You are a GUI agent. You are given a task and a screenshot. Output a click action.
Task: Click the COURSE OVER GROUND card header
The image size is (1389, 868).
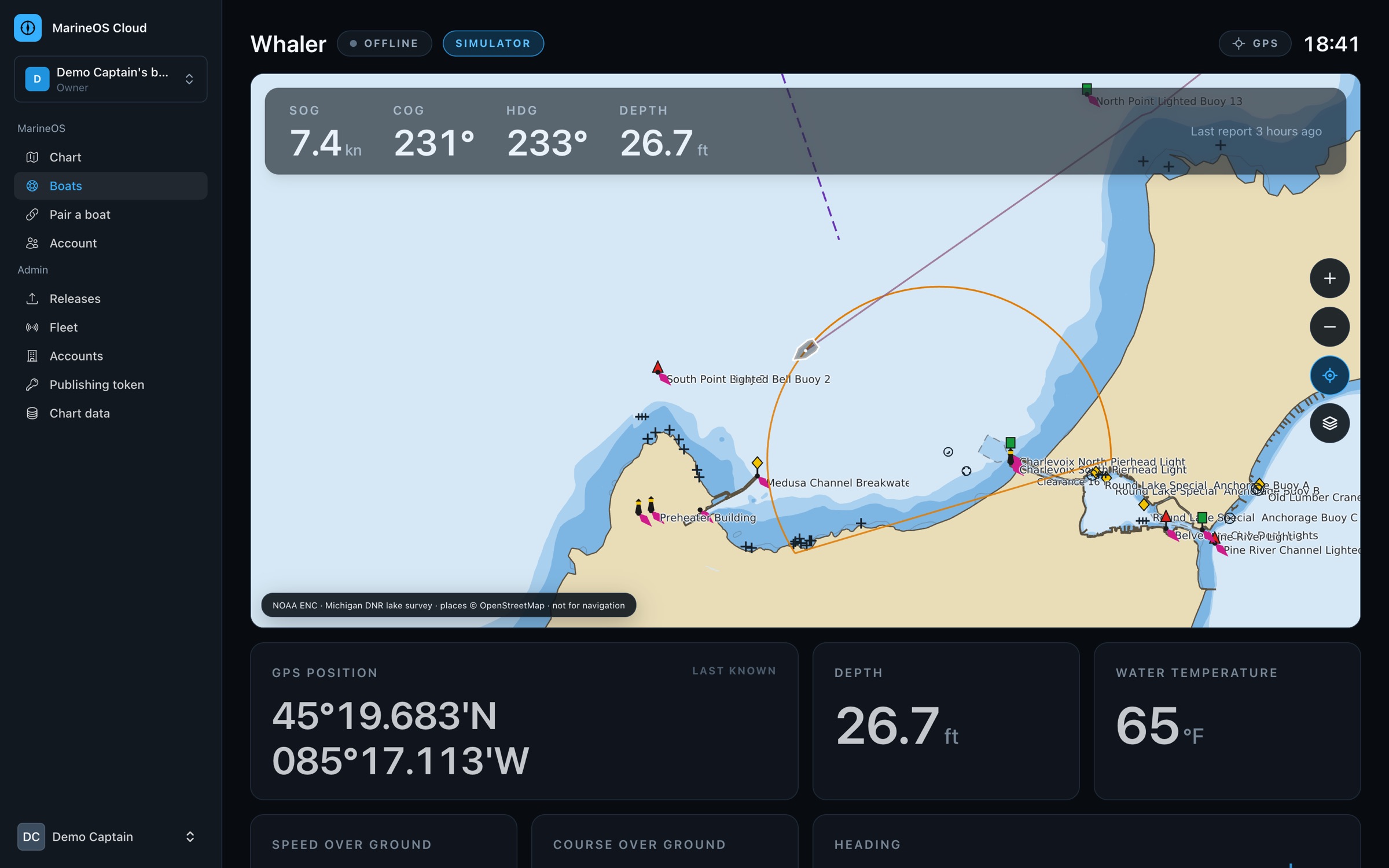(x=640, y=845)
